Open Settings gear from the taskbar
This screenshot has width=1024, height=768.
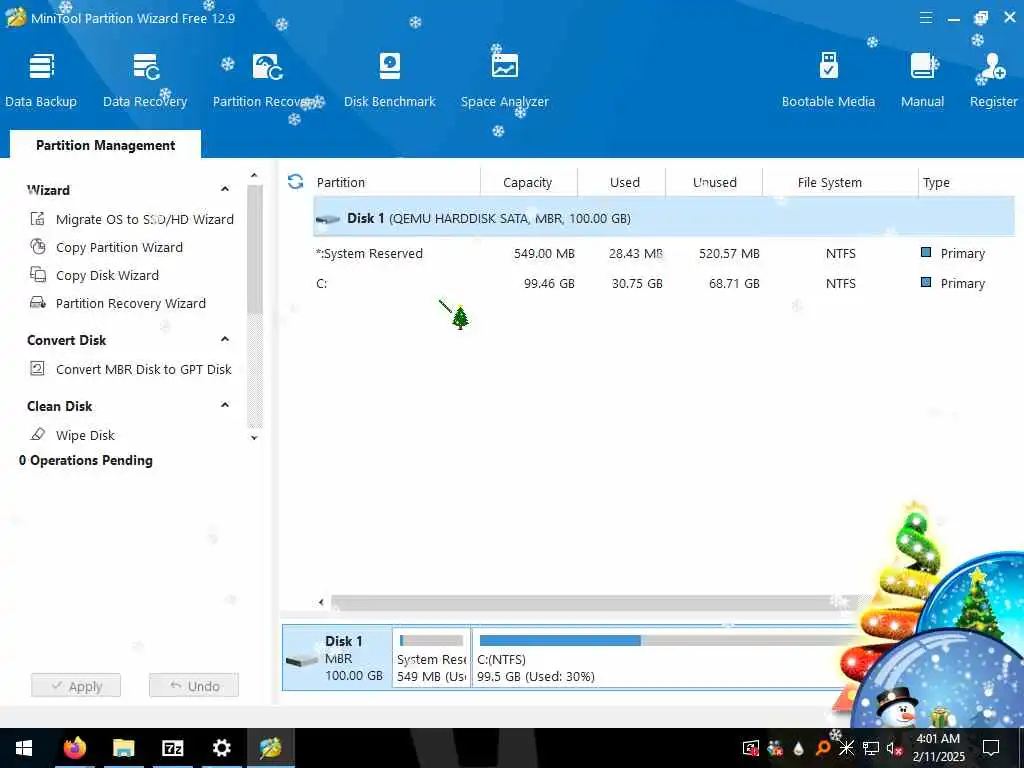[x=221, y=748]
